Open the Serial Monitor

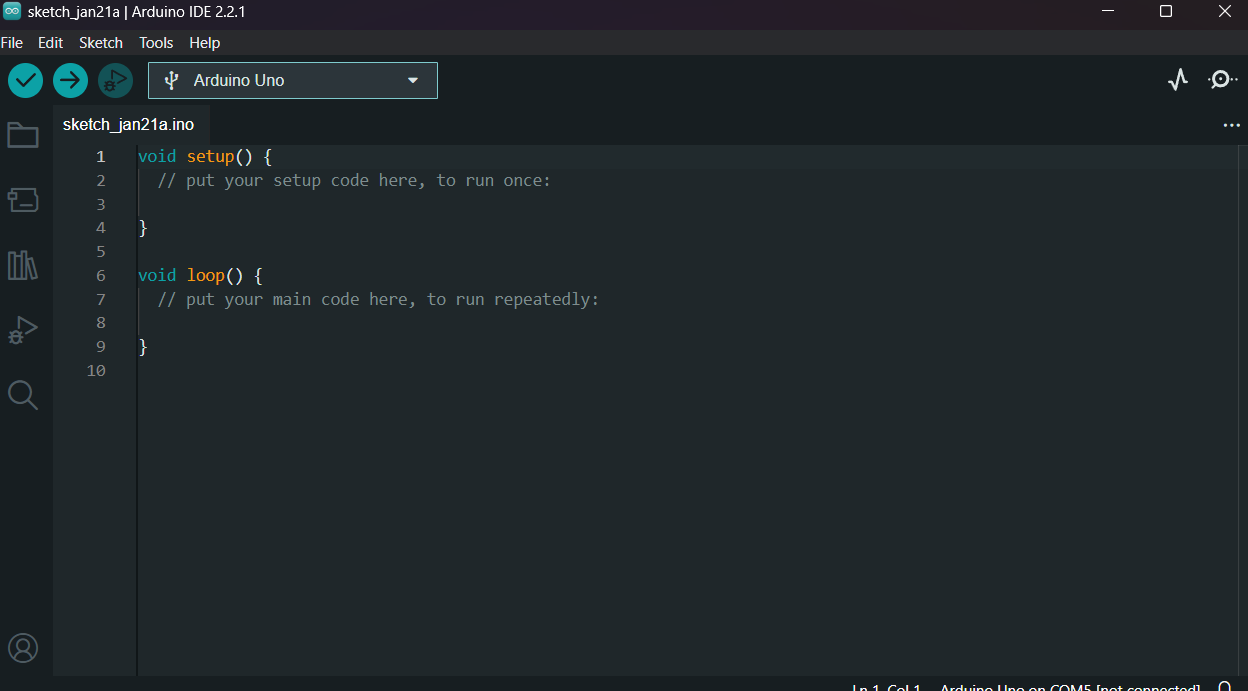pos(1222,80)
